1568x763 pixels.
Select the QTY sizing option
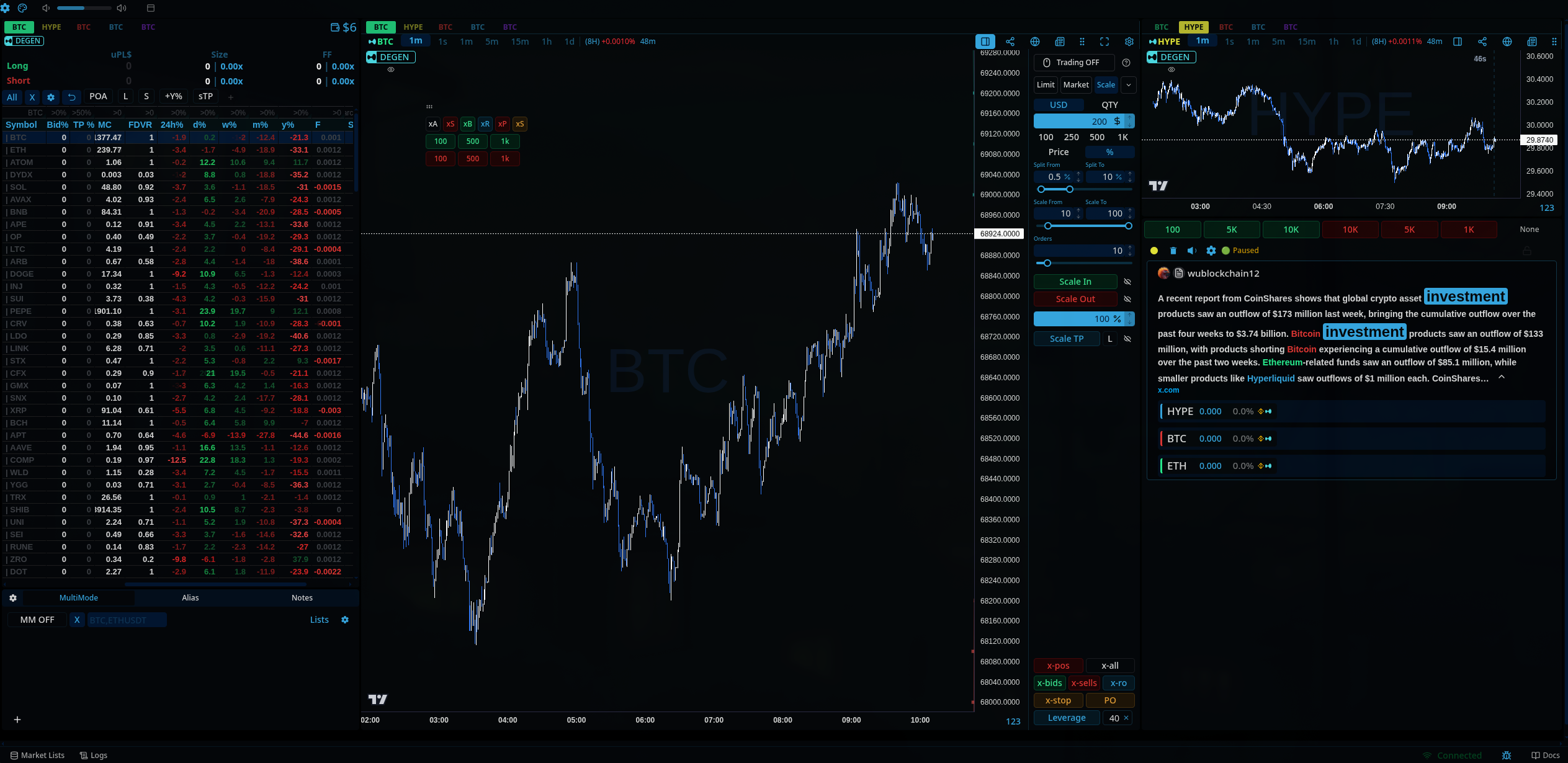pos(1109,105)
